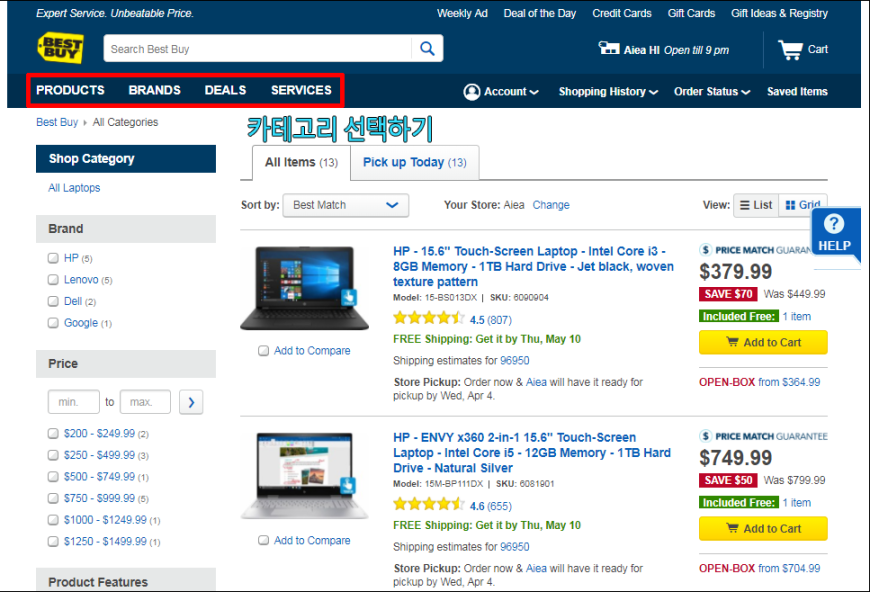Open Deal of the Day
Screen dimensions: 870x592
point(540,13)
